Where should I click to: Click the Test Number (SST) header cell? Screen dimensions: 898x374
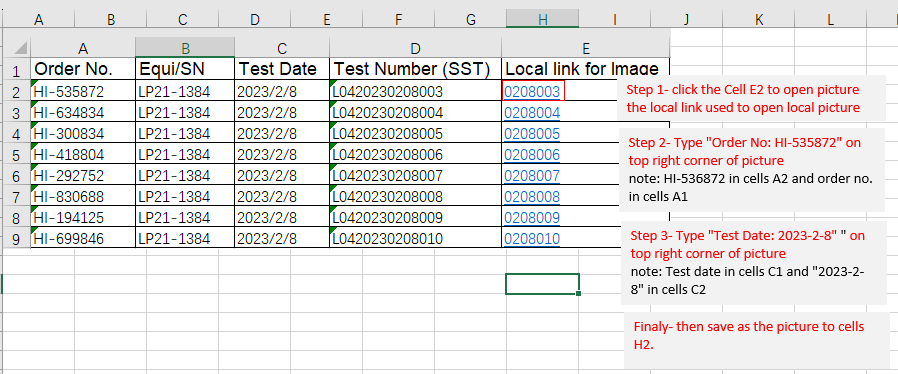415,69
